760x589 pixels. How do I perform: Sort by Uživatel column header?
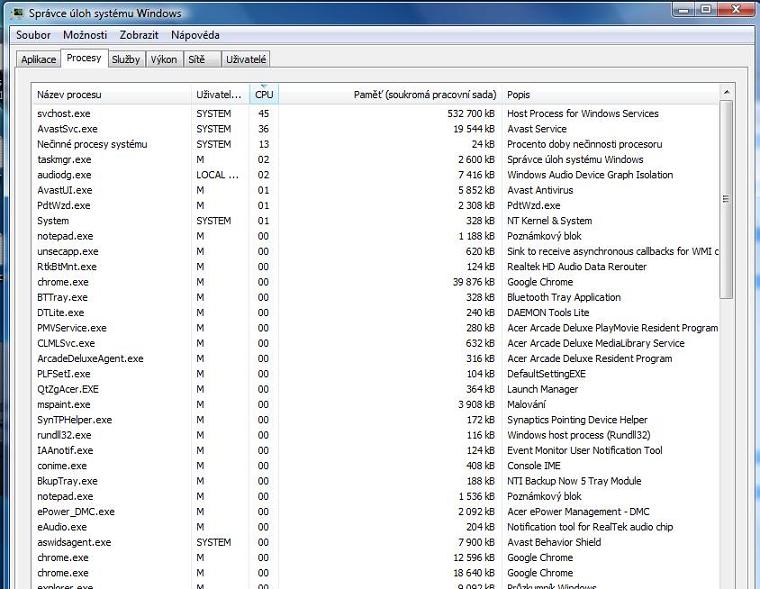coord(221,95)
